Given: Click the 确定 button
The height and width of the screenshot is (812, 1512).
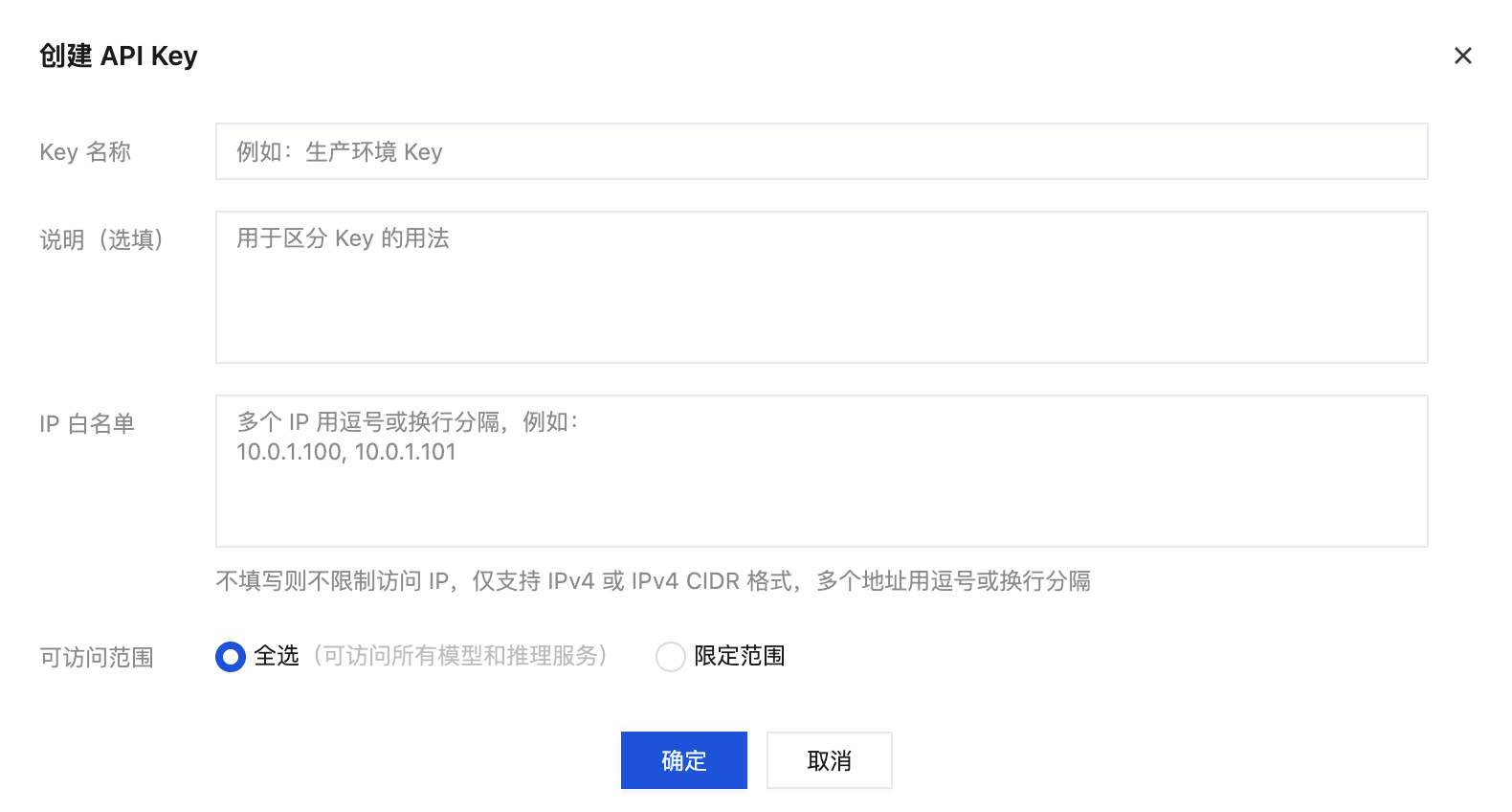Looking at the screenshot, I should coord(684,760).
